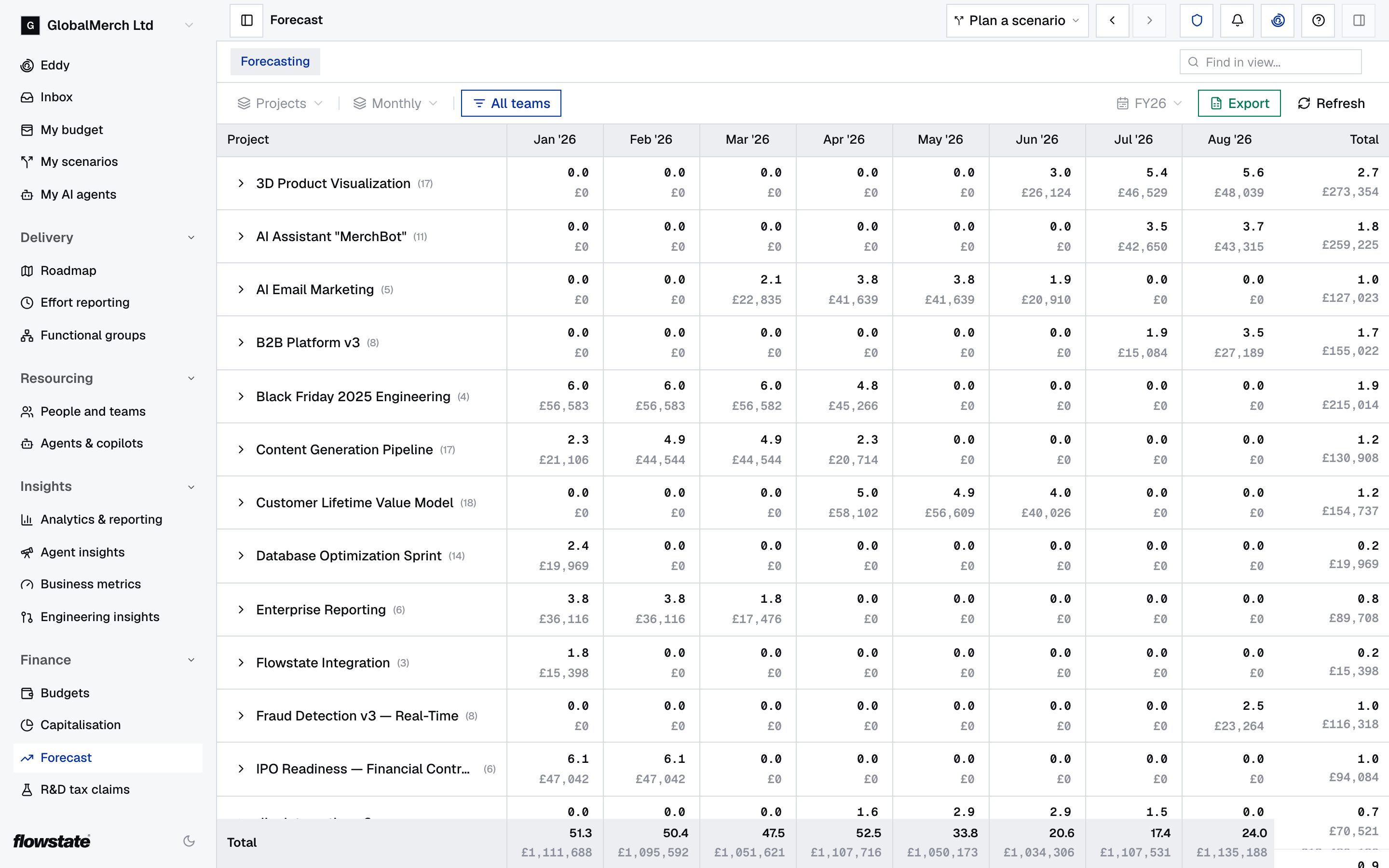Open the Eddy assistant icon in top bar
This screenshot has width=1389, height=868.
(x=1278, y=21)
